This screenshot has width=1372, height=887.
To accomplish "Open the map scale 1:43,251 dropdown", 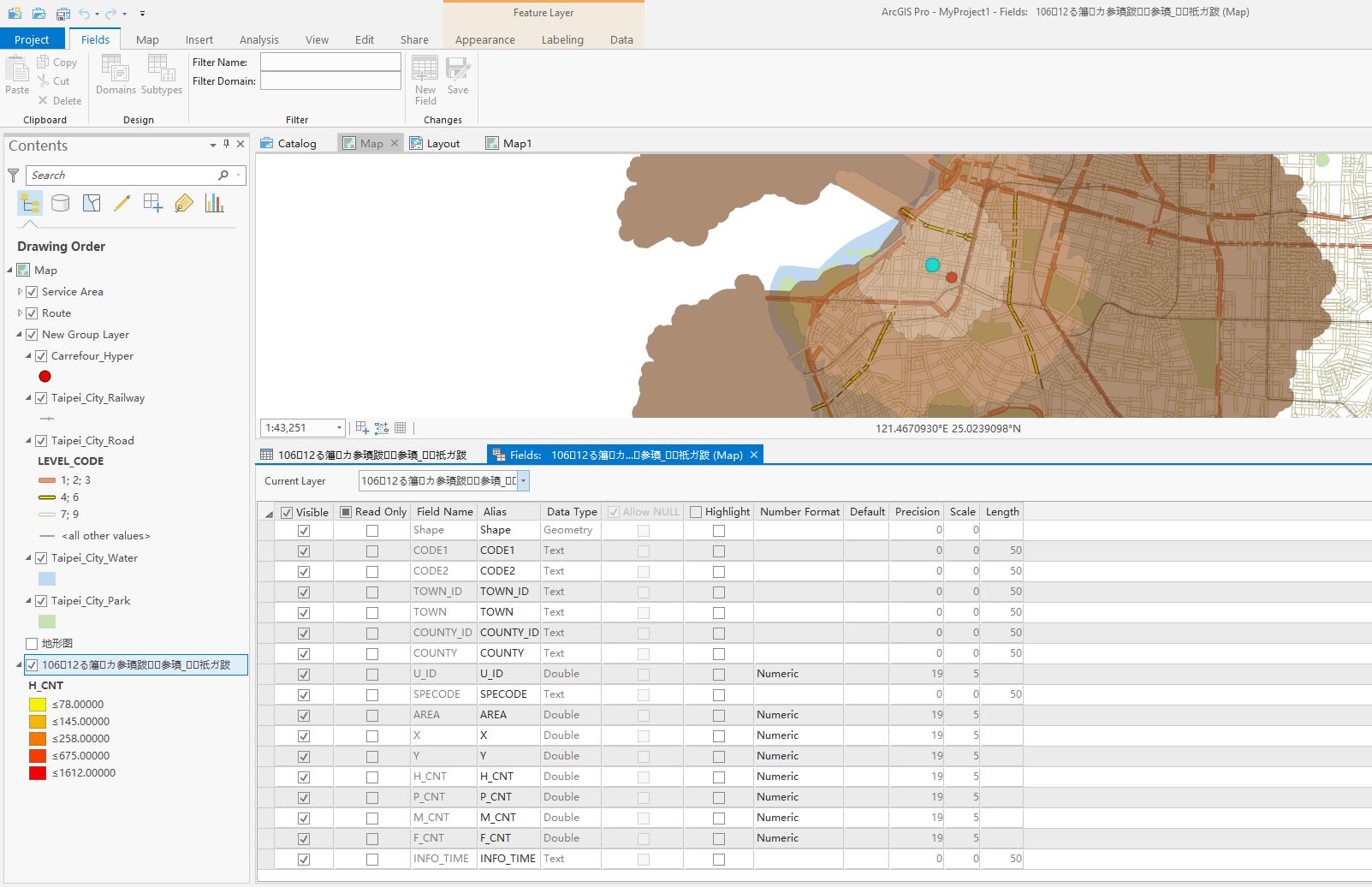I will click(337, 427).
